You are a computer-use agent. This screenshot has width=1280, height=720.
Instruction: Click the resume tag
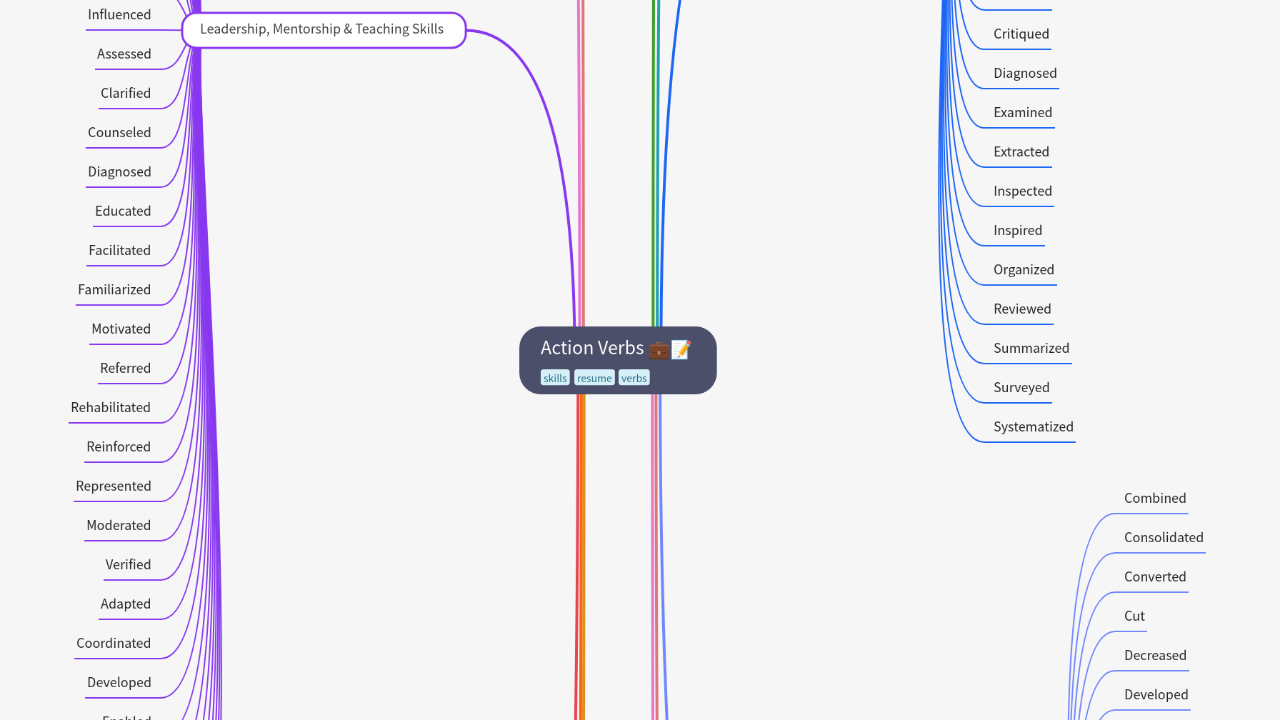coord(594,378)
